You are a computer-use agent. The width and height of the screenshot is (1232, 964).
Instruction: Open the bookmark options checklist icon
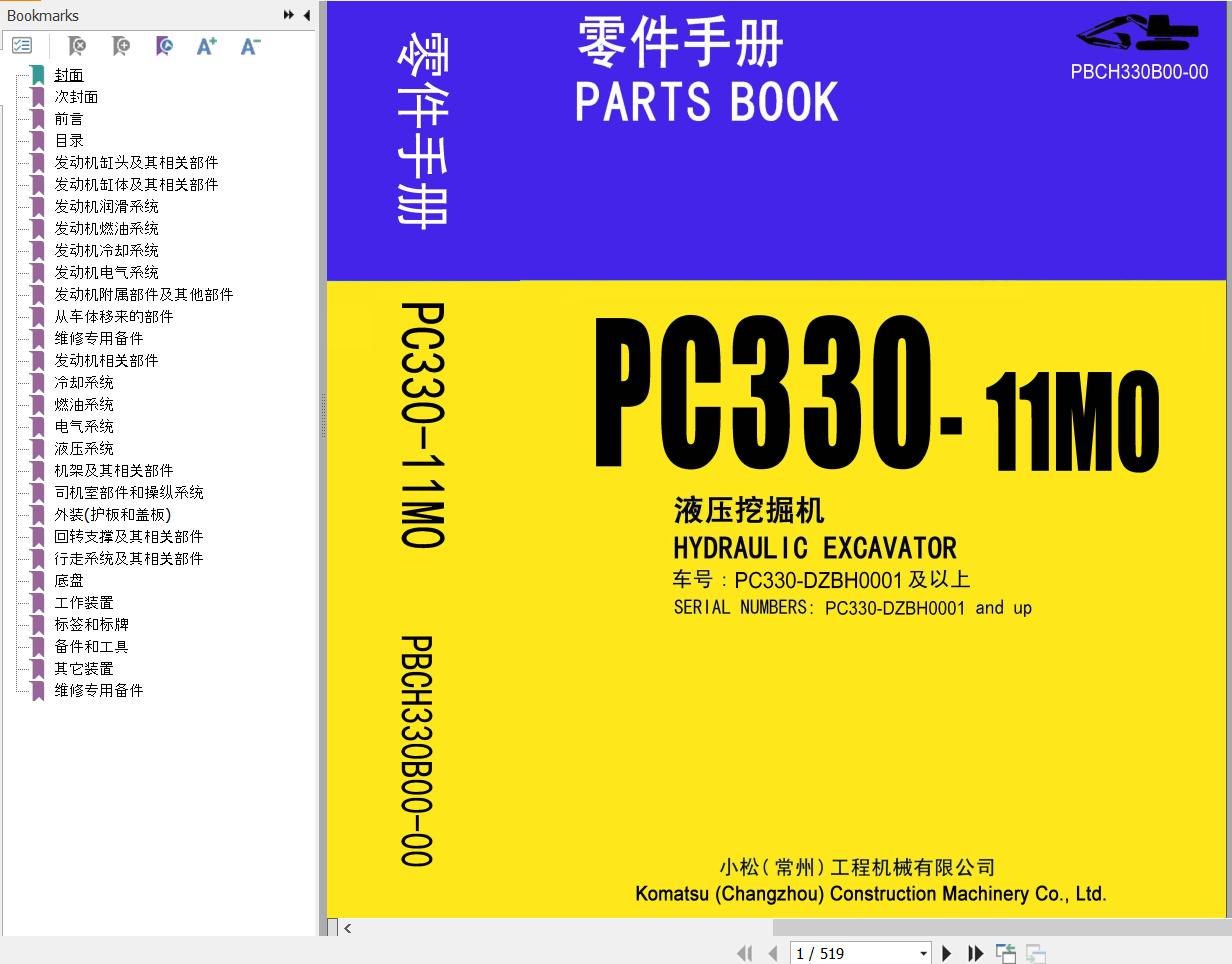(x=22, y=46)
